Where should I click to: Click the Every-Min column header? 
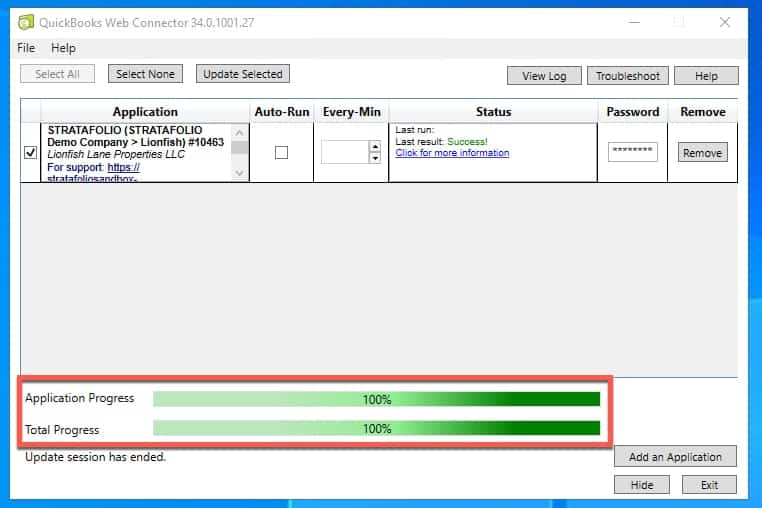point(351,112)
